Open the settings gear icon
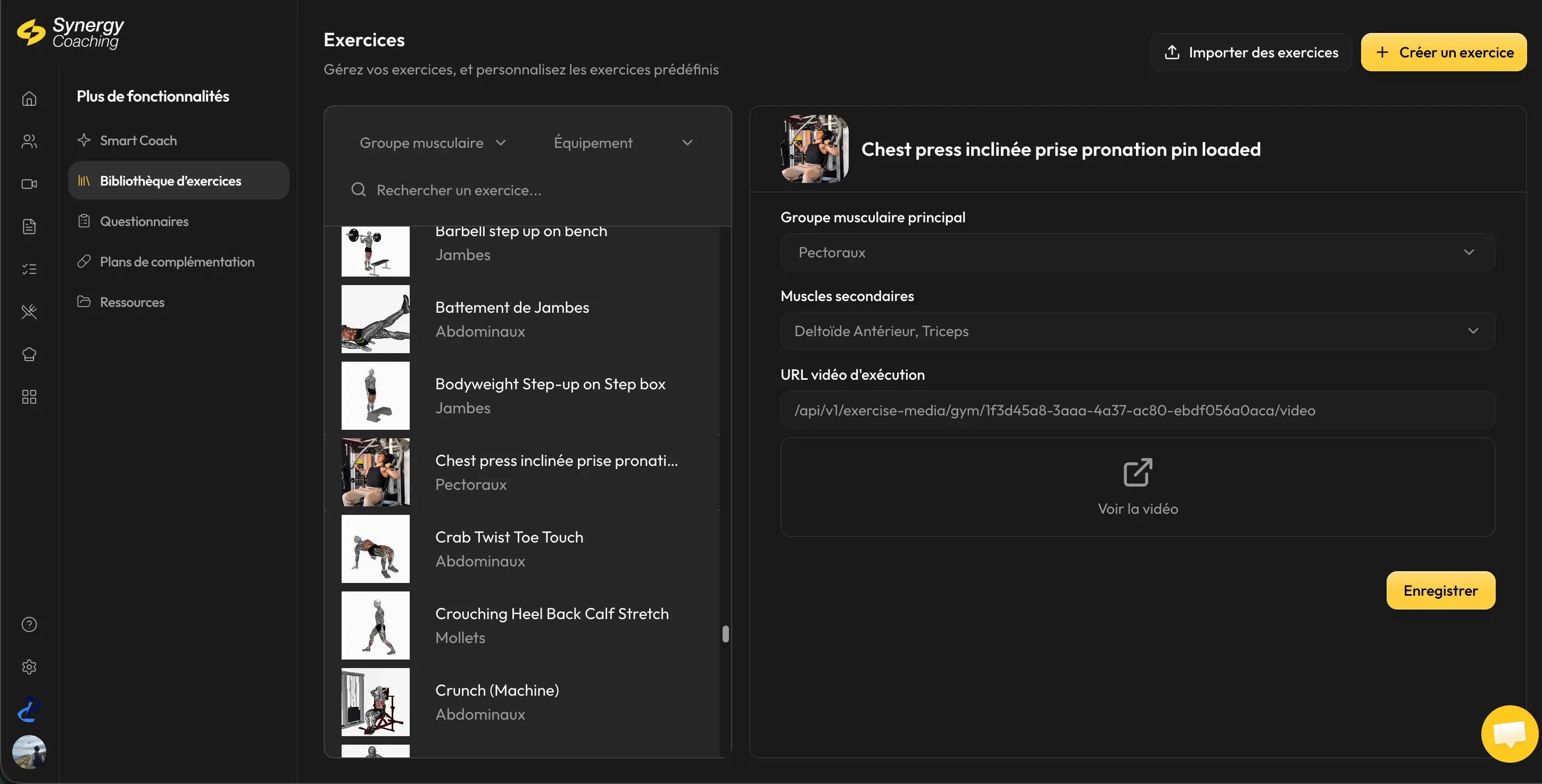The image size is (1542, 784). click(29, 666)
